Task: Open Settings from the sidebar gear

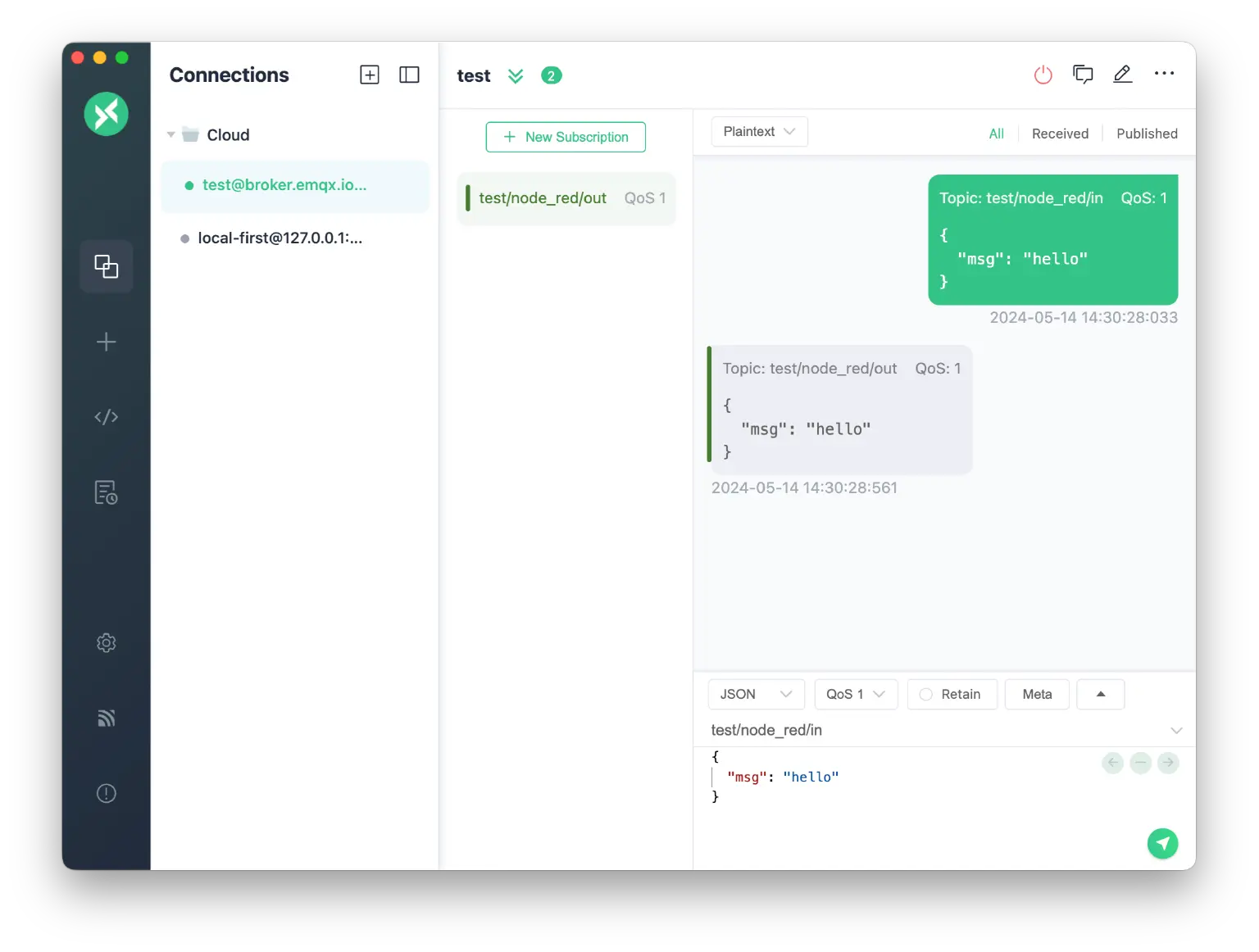Action: point(107,642)
